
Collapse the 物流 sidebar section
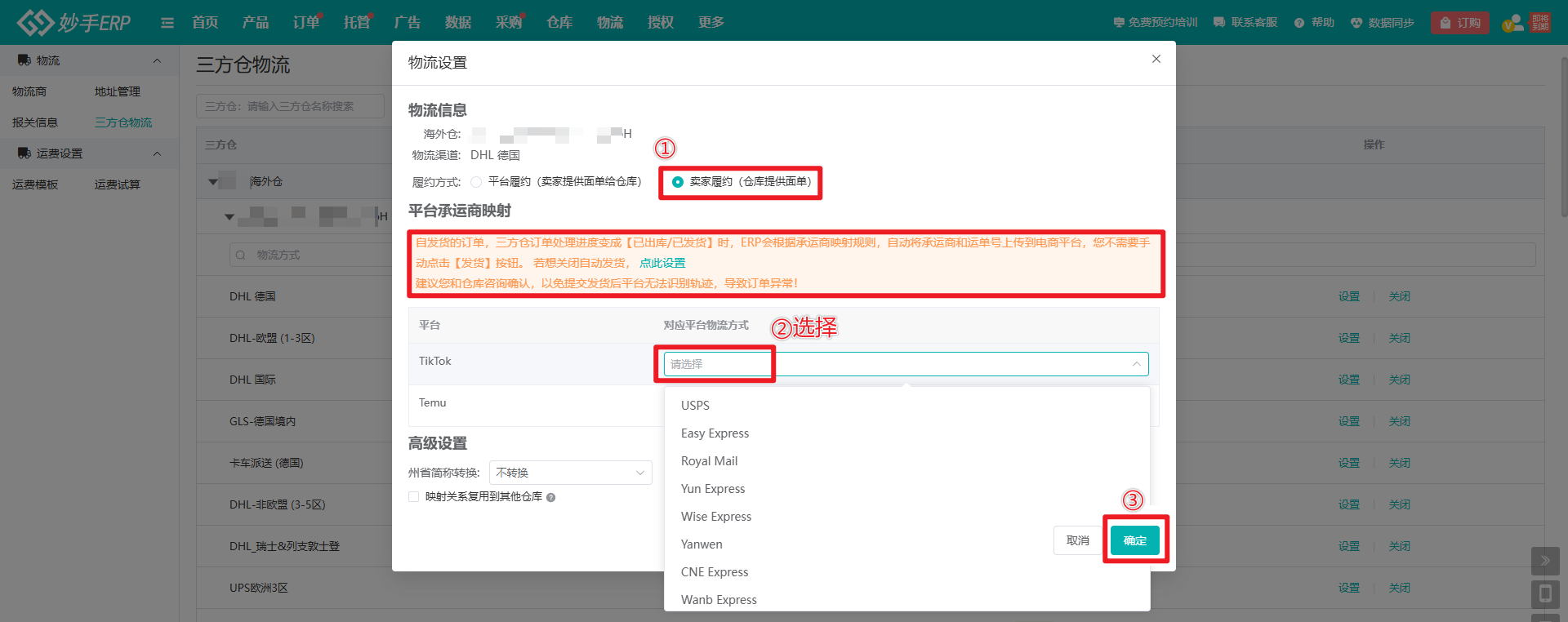point(157,60)
